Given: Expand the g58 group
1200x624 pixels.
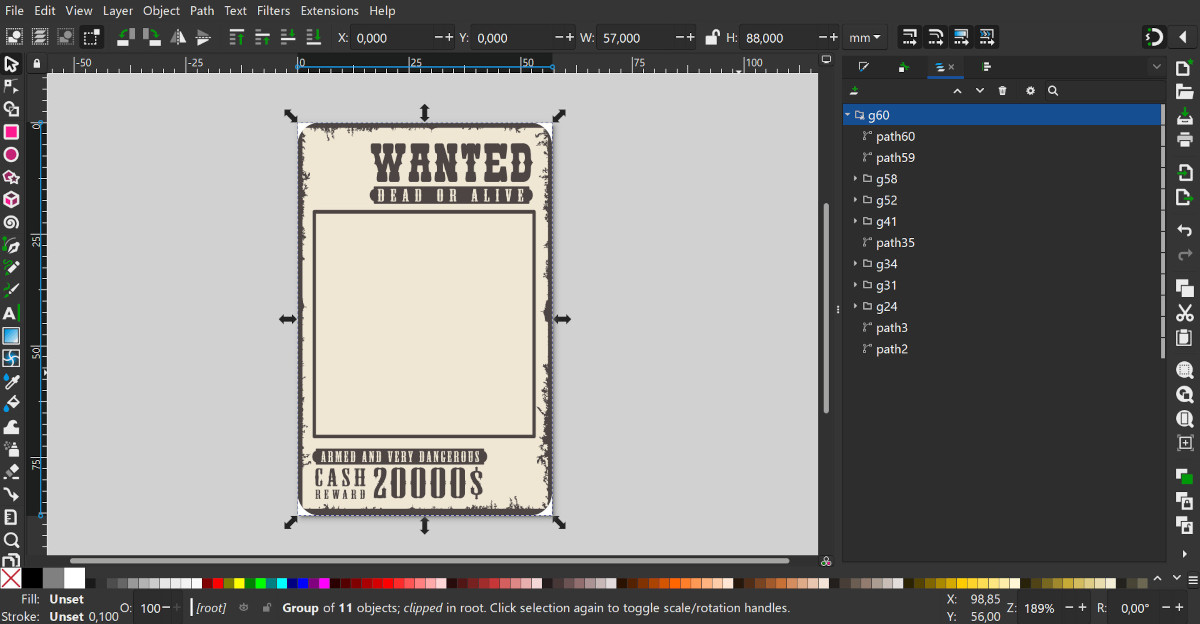Looking at the screenshot, I should click(x=855, y=179).
